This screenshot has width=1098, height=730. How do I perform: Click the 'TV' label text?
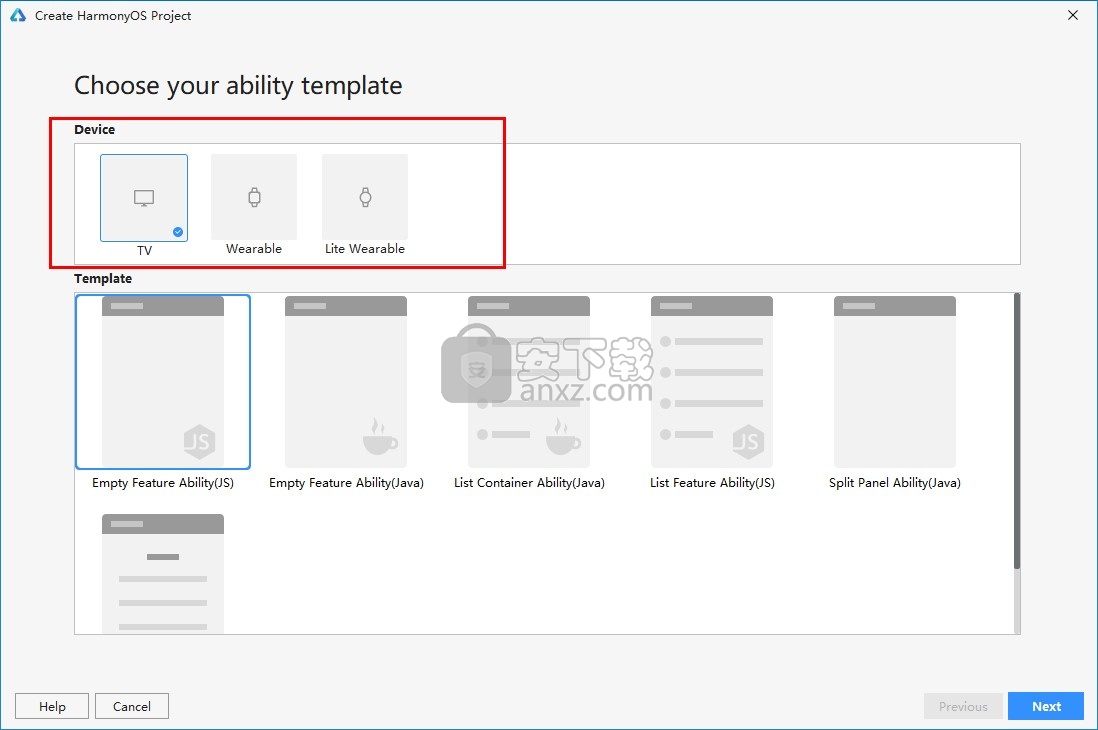coord(144,250)
